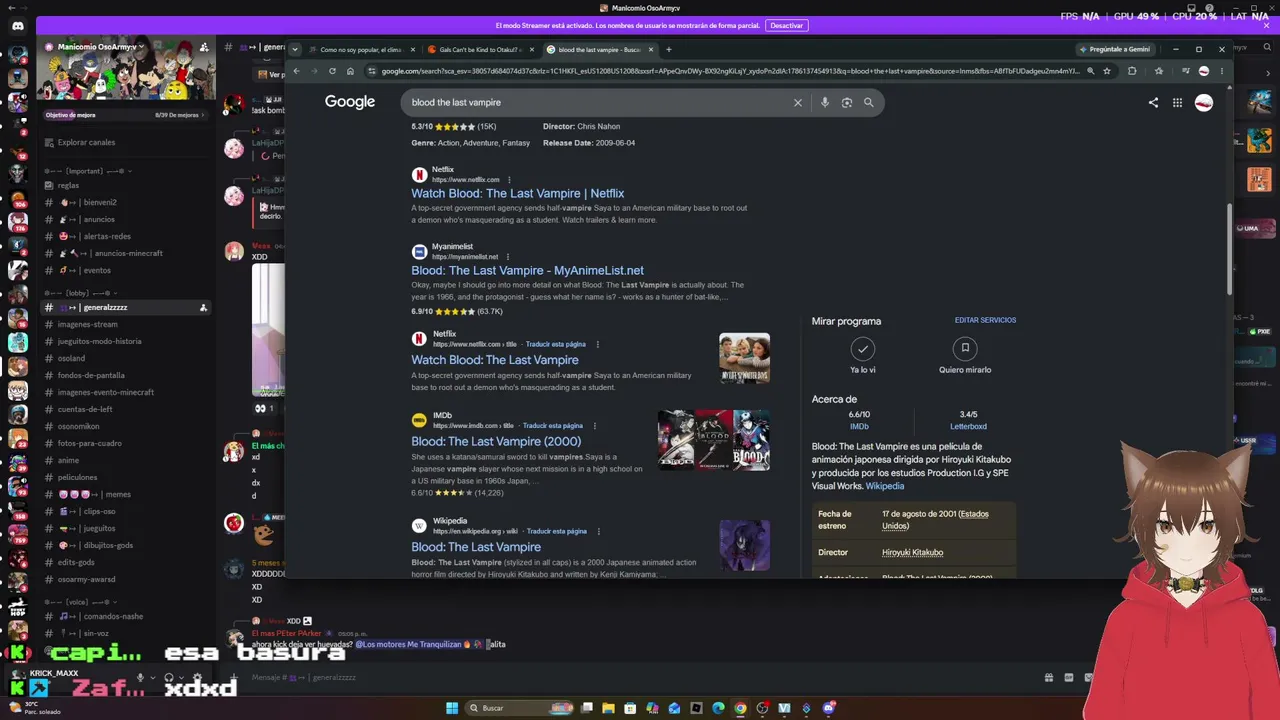Switch to 'Como no soy popular' tab
The width and height of the screenshot is (1280, 720).
(x=361, y=49)
